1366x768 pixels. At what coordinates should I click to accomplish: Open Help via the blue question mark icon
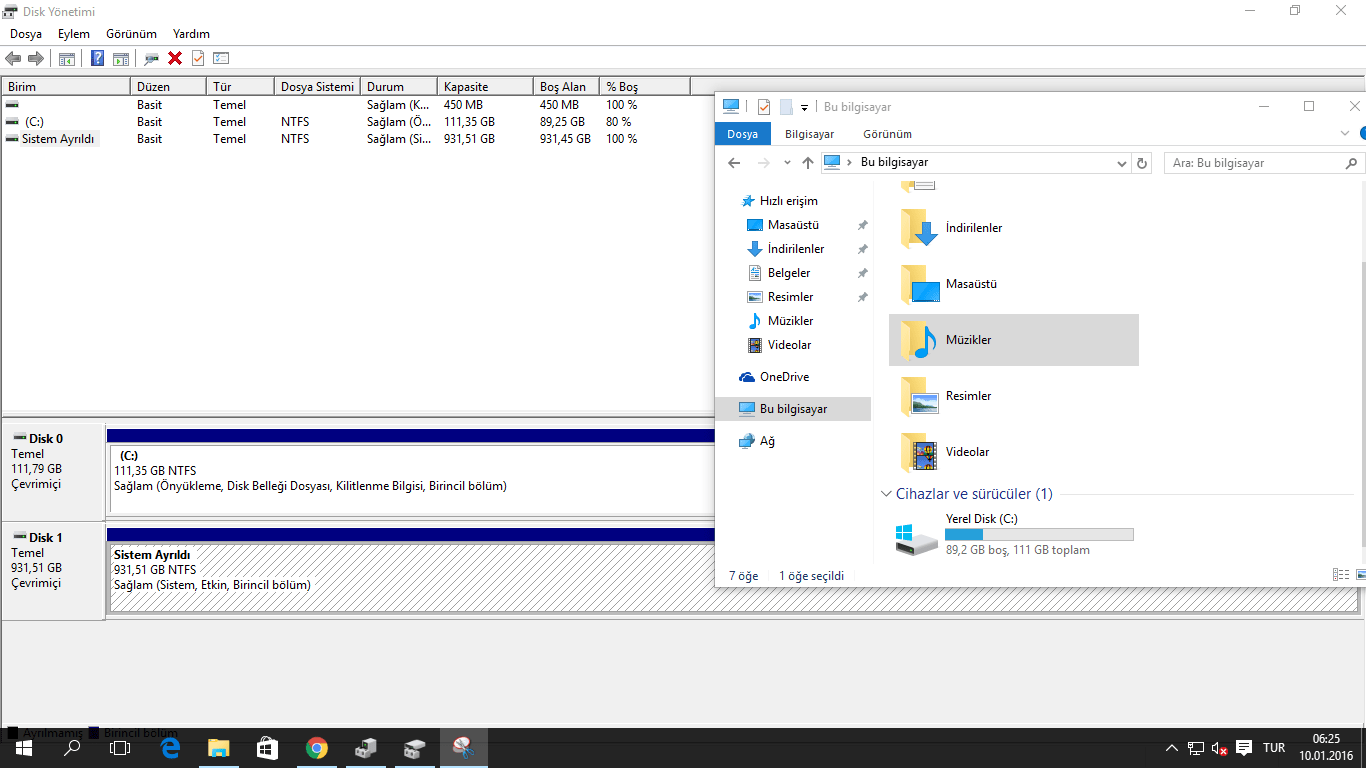pyautogui.click(x=98, y=59)
